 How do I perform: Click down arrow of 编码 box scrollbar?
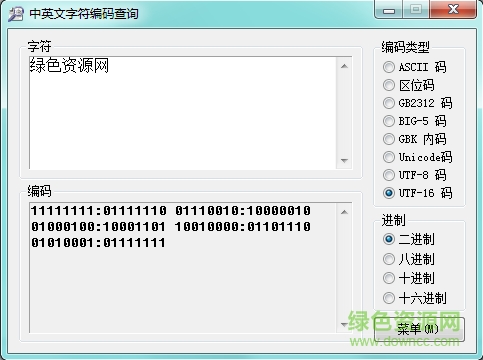344,324
